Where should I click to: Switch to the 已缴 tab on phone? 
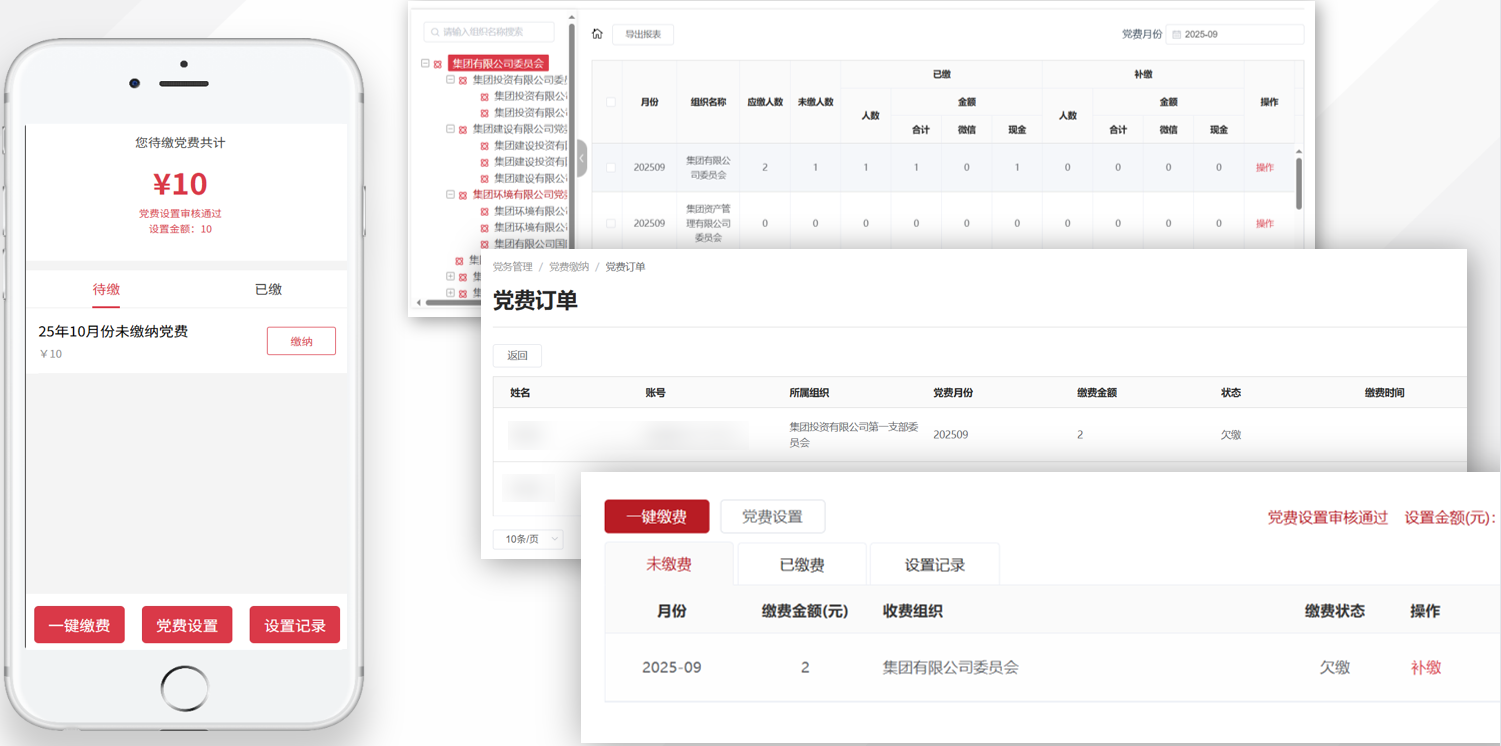[x=268, y=289]
